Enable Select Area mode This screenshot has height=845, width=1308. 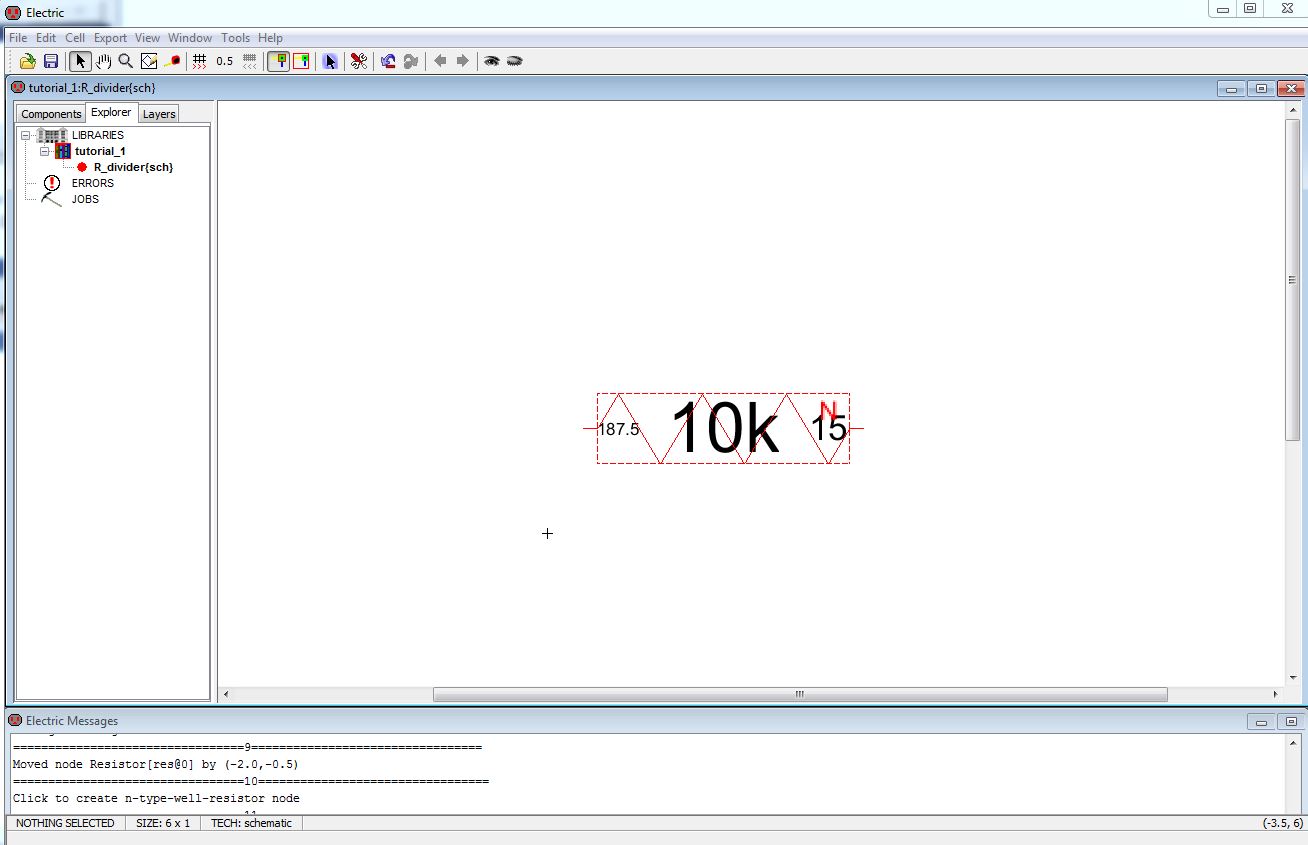301,61
